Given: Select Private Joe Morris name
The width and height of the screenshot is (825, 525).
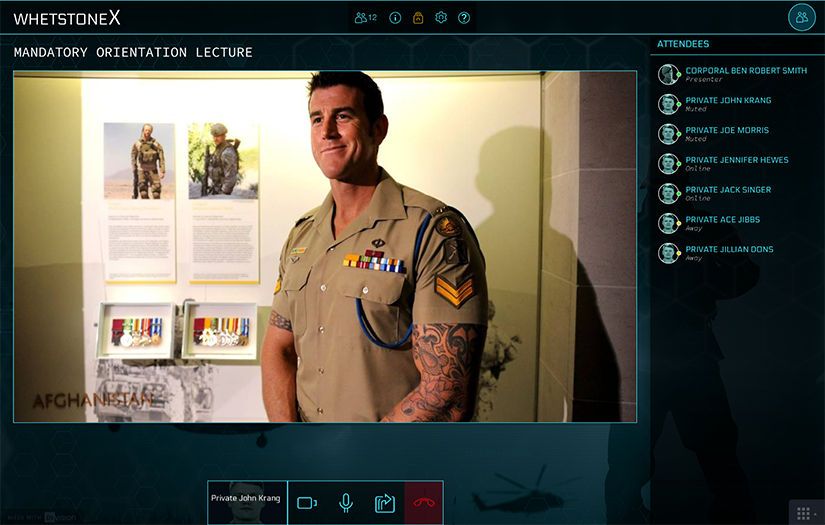Looking at the screenshot, I should [x=727, y=130].
